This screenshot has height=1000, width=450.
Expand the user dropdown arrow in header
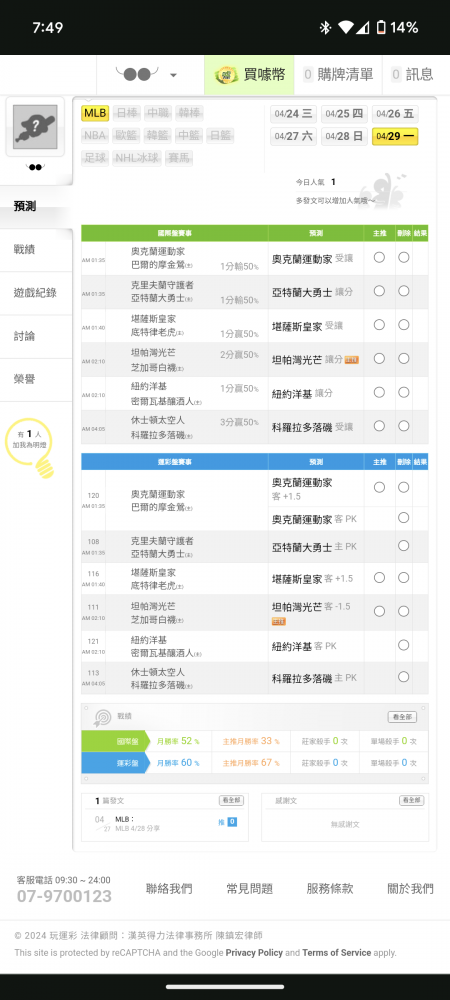[173, 75]
